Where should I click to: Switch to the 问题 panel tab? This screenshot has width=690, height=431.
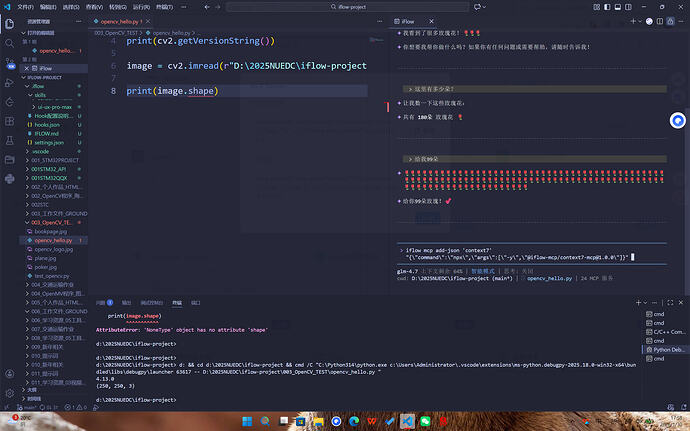(101, 301)
